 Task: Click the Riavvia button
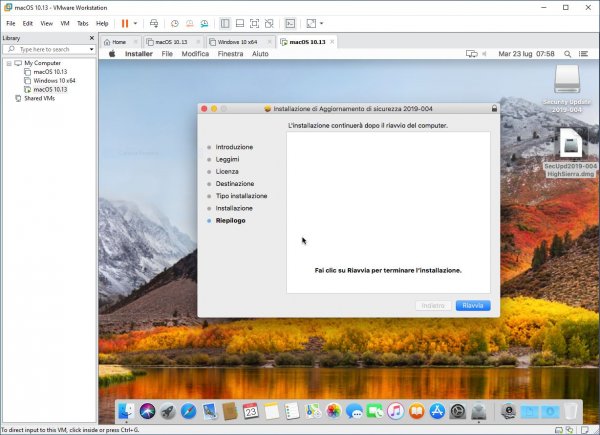point(472,305)
